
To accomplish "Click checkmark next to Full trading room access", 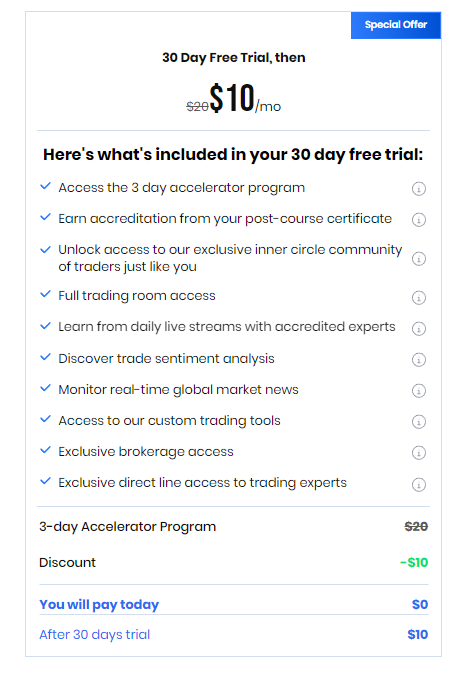I will (x=46, y=294).
